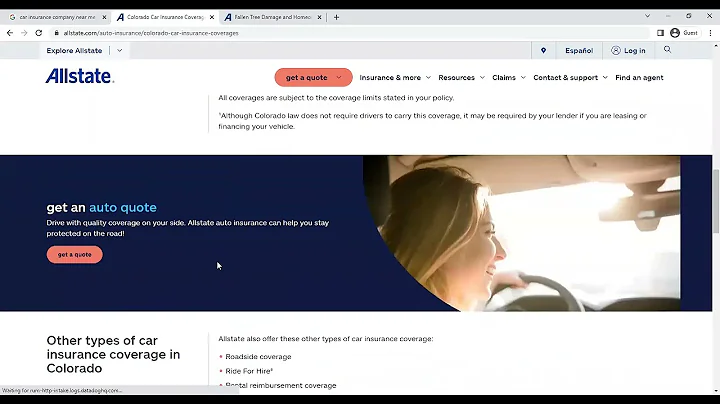Restore down the browser window
The width and height of the screenshot is (720, 404).
688,16
